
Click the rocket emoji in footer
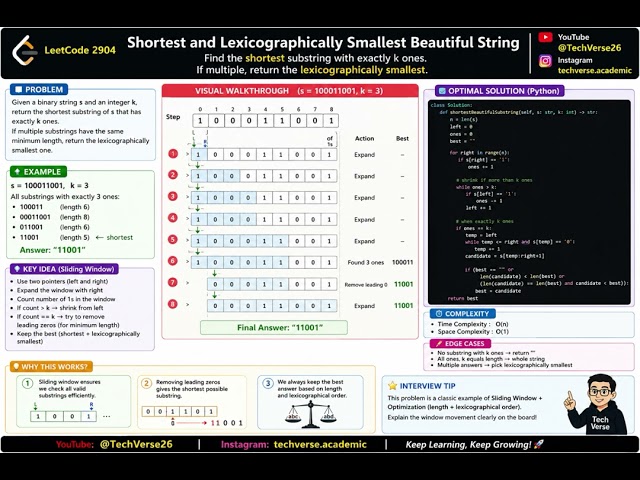click(x=539, y=444)
